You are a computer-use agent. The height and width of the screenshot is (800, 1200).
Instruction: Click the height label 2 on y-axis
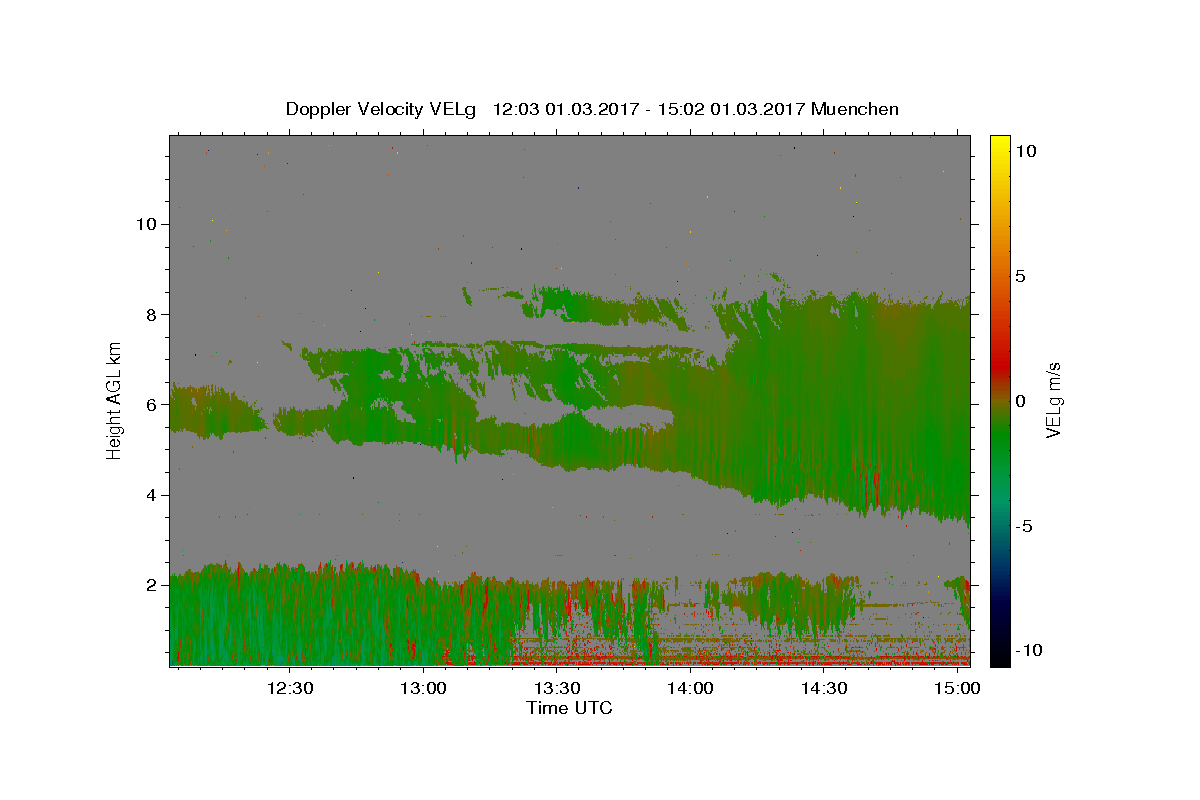coord(149,585)
